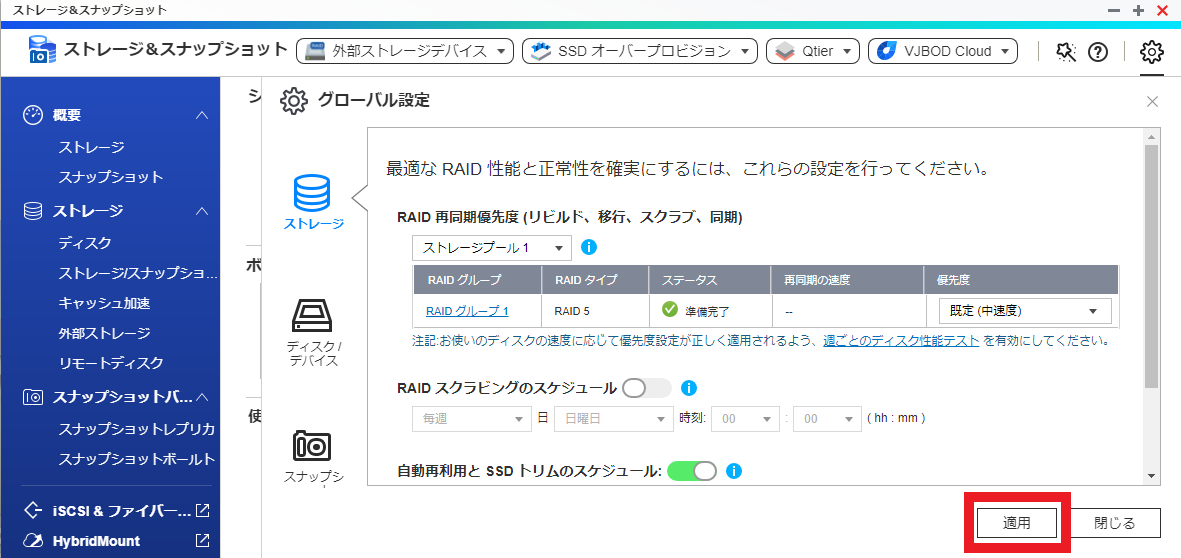Enable the RAID scrubbing schedule toggle

tap(646, 388)
